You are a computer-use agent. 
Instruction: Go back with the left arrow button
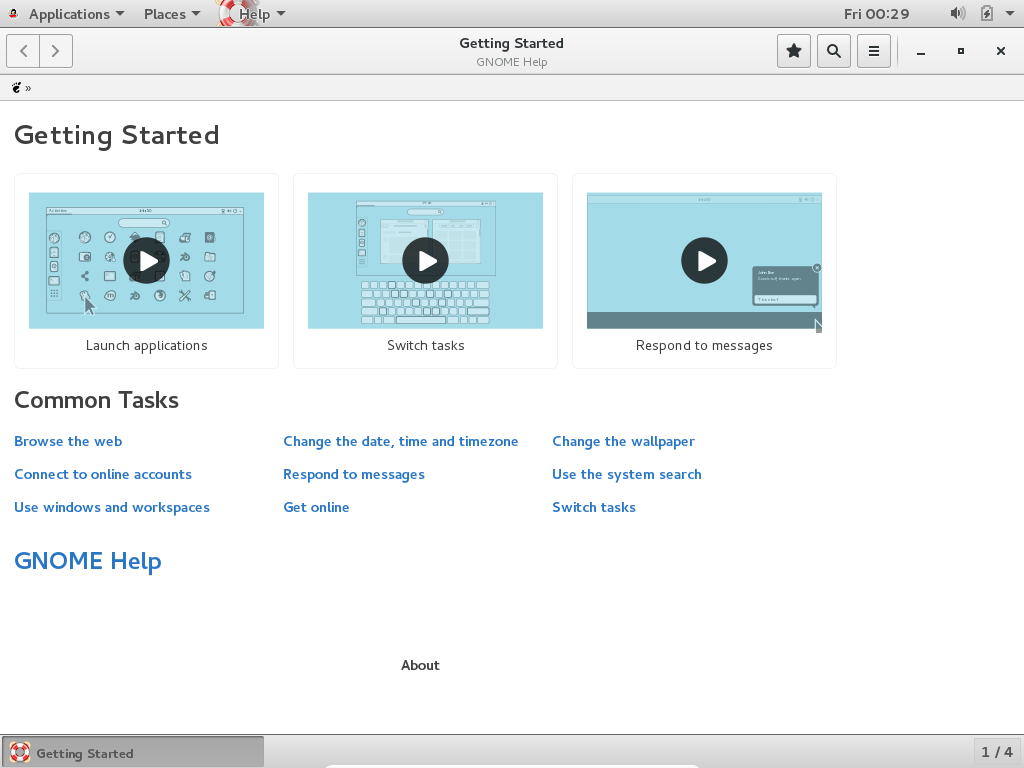click(24, 51)
